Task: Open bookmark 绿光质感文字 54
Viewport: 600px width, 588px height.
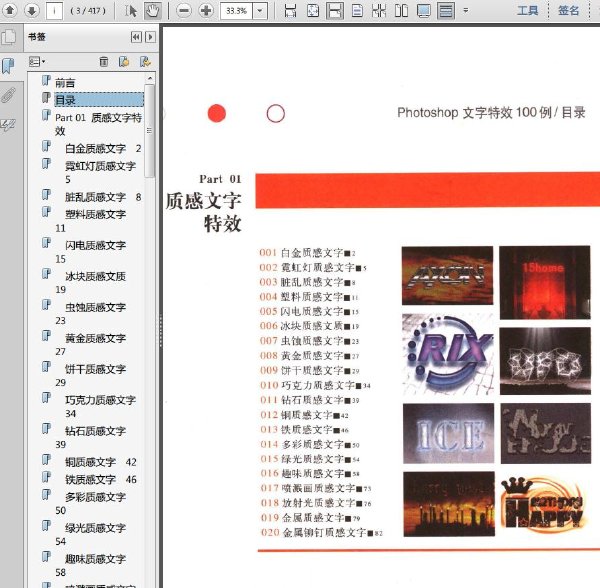Action: pos(90,534)
